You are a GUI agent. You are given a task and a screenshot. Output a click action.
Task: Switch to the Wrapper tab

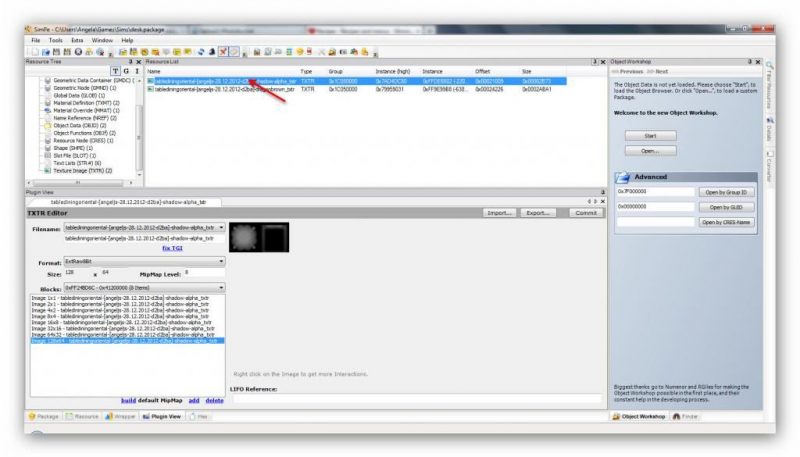[x=120, y=415]
